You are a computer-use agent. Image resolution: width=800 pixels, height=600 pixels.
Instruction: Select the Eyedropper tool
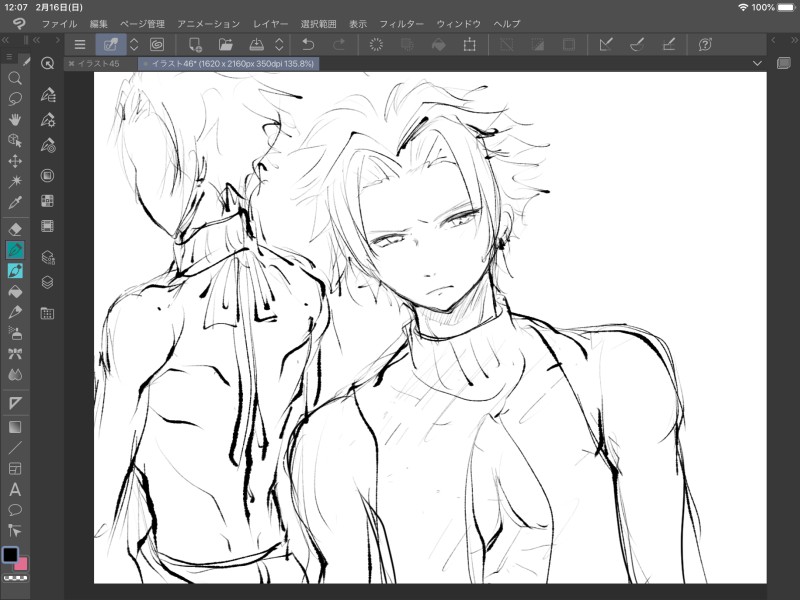(x=15, y=203)
